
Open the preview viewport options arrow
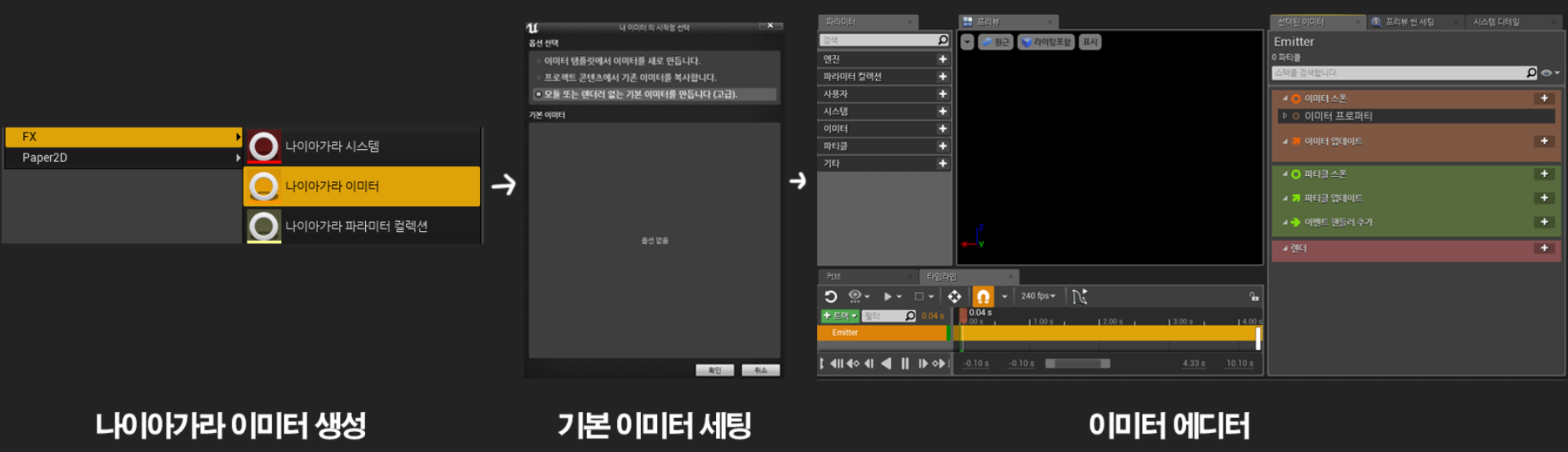[x=967, y=42]
